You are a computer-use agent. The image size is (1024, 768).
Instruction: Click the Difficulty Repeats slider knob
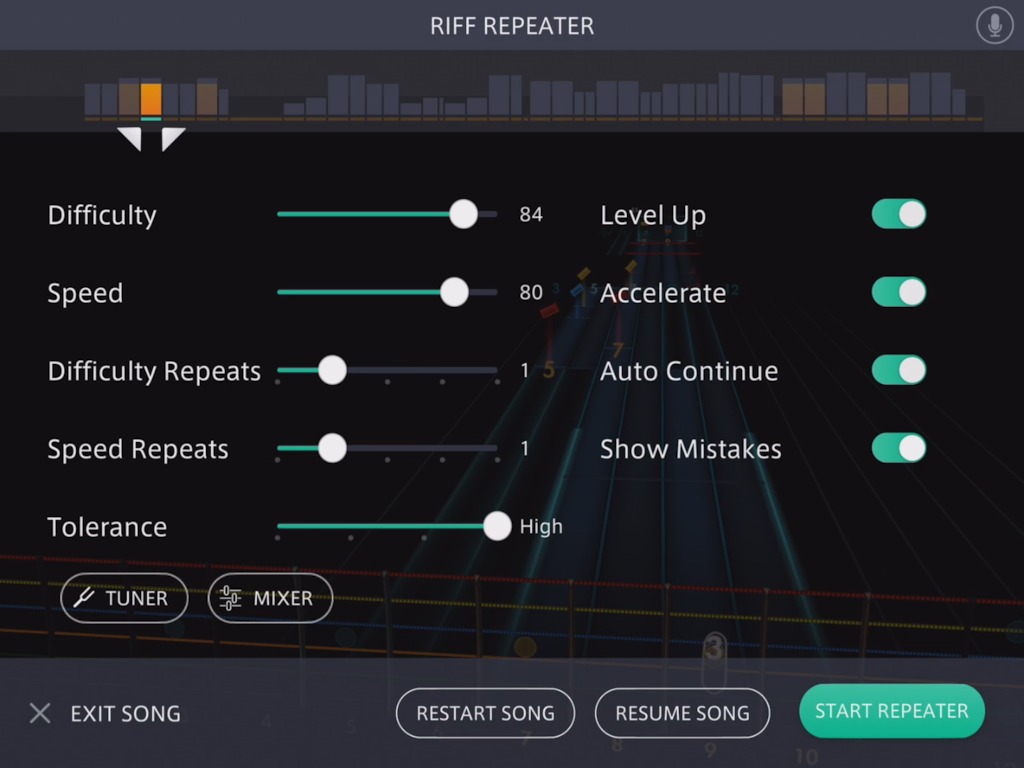[x=332, y=370]
